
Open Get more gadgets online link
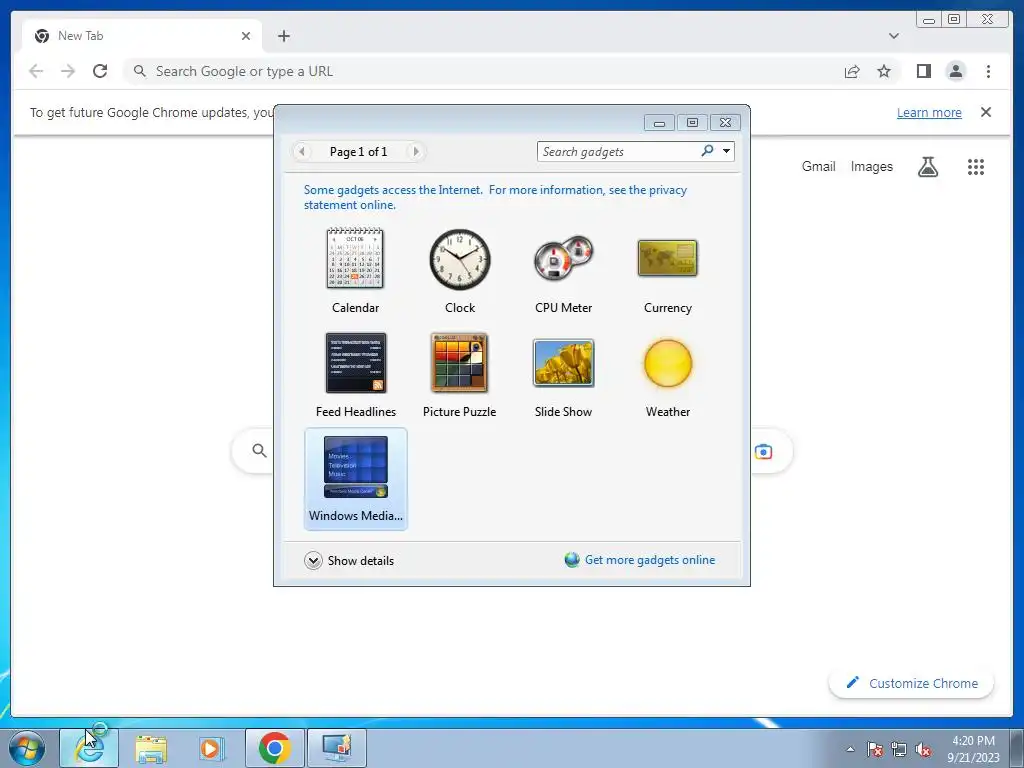(x=640, y=560)
